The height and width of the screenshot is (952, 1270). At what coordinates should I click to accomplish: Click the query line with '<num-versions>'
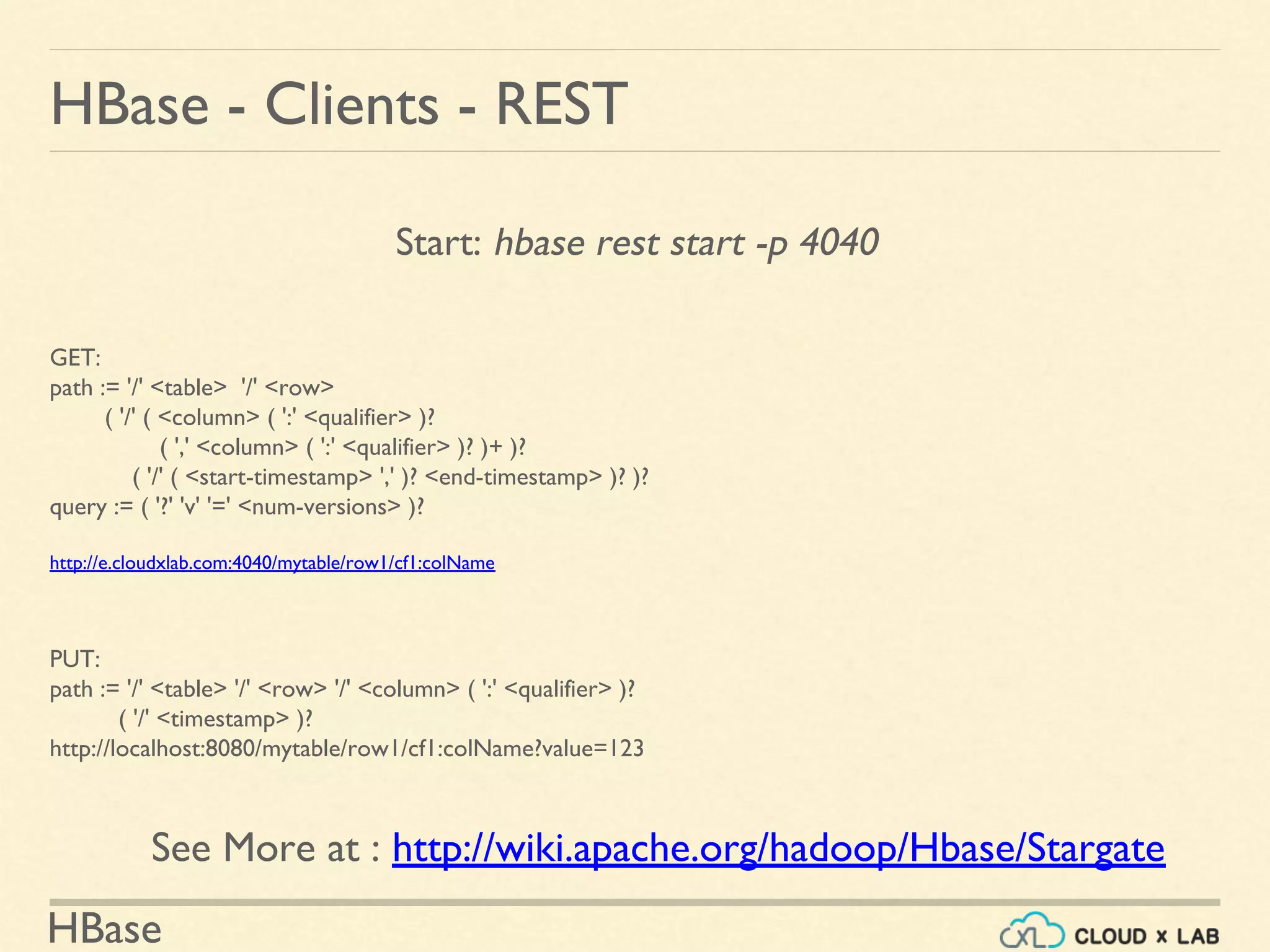pos(237,507)
